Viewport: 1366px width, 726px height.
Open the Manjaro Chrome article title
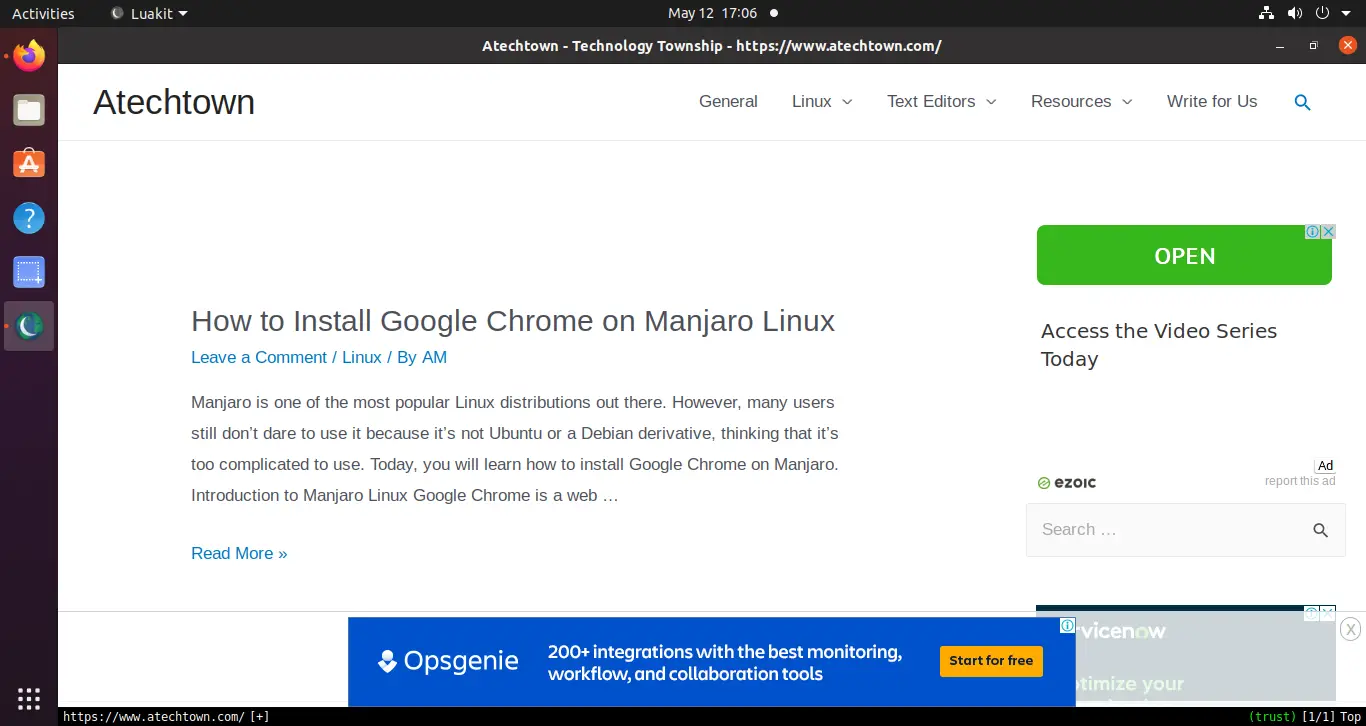tap(513, 321)
